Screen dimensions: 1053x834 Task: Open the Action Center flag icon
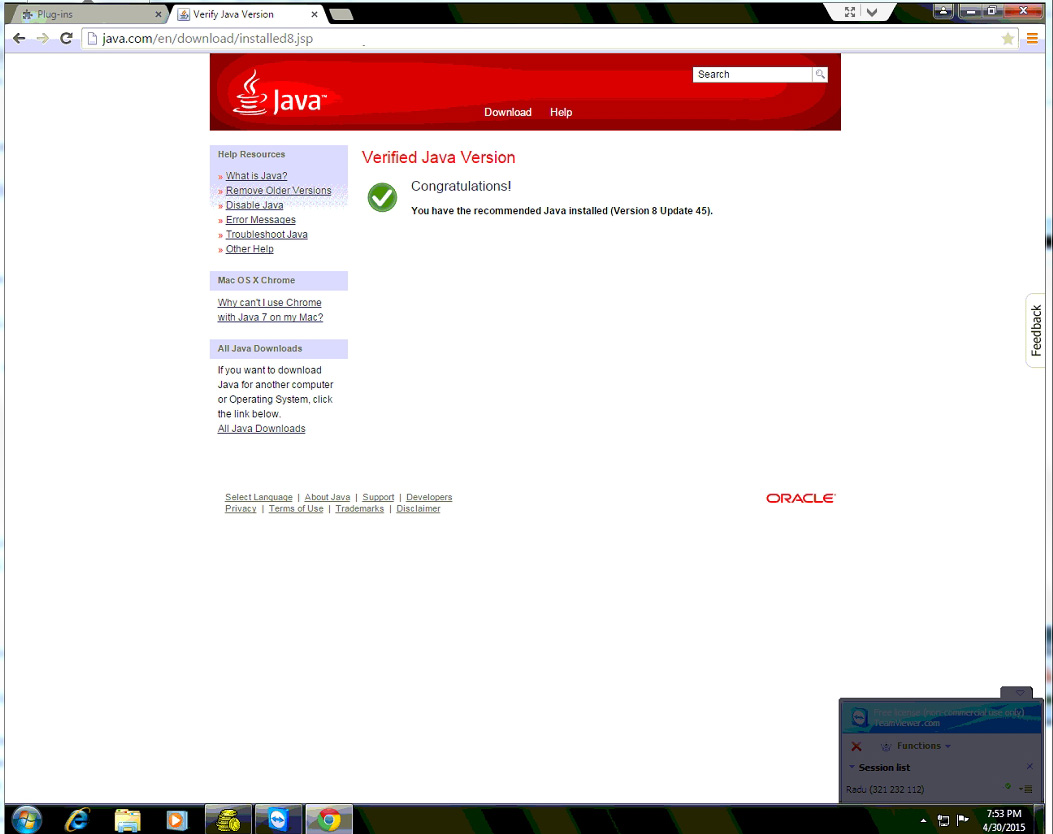pos(962,819)
